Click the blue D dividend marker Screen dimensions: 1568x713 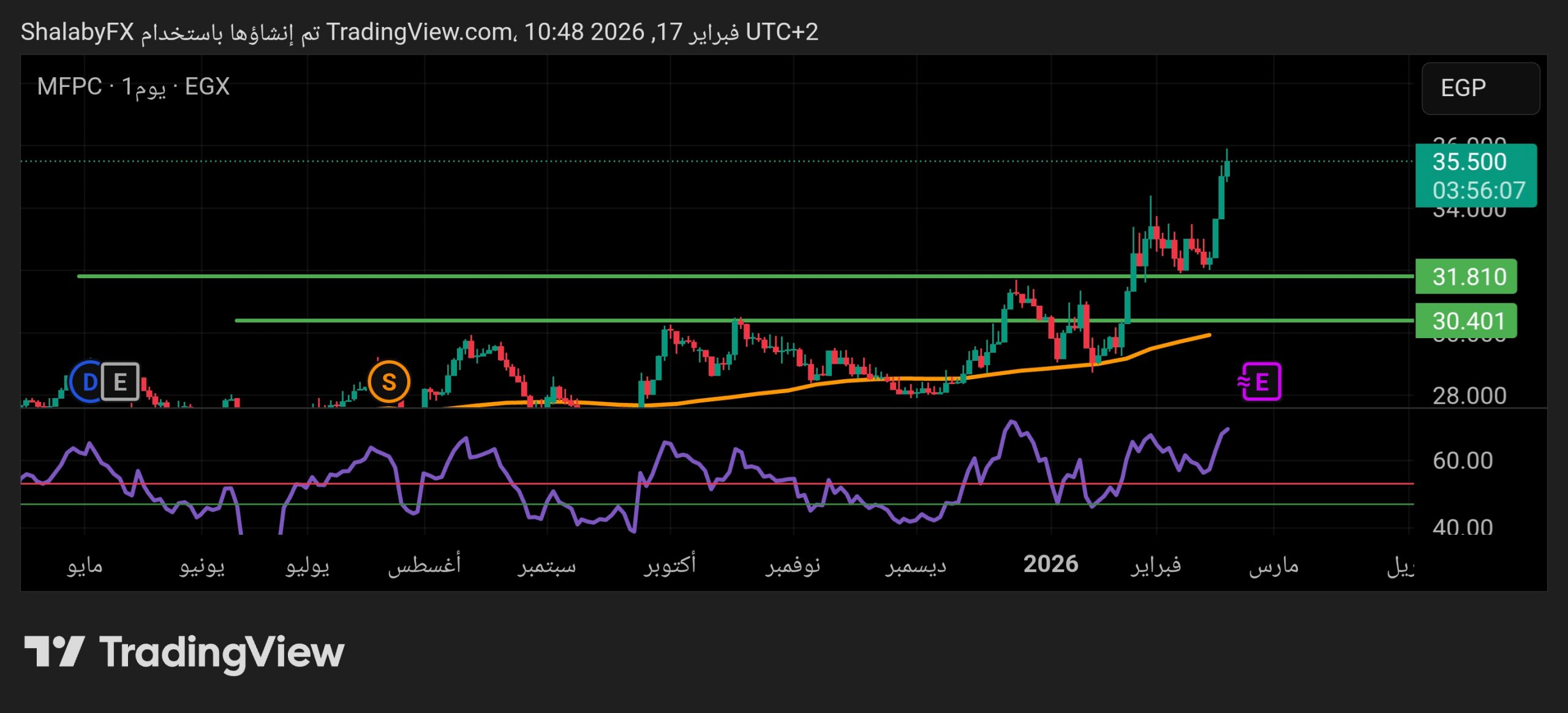pyautogui.click(x=88, y=382)
